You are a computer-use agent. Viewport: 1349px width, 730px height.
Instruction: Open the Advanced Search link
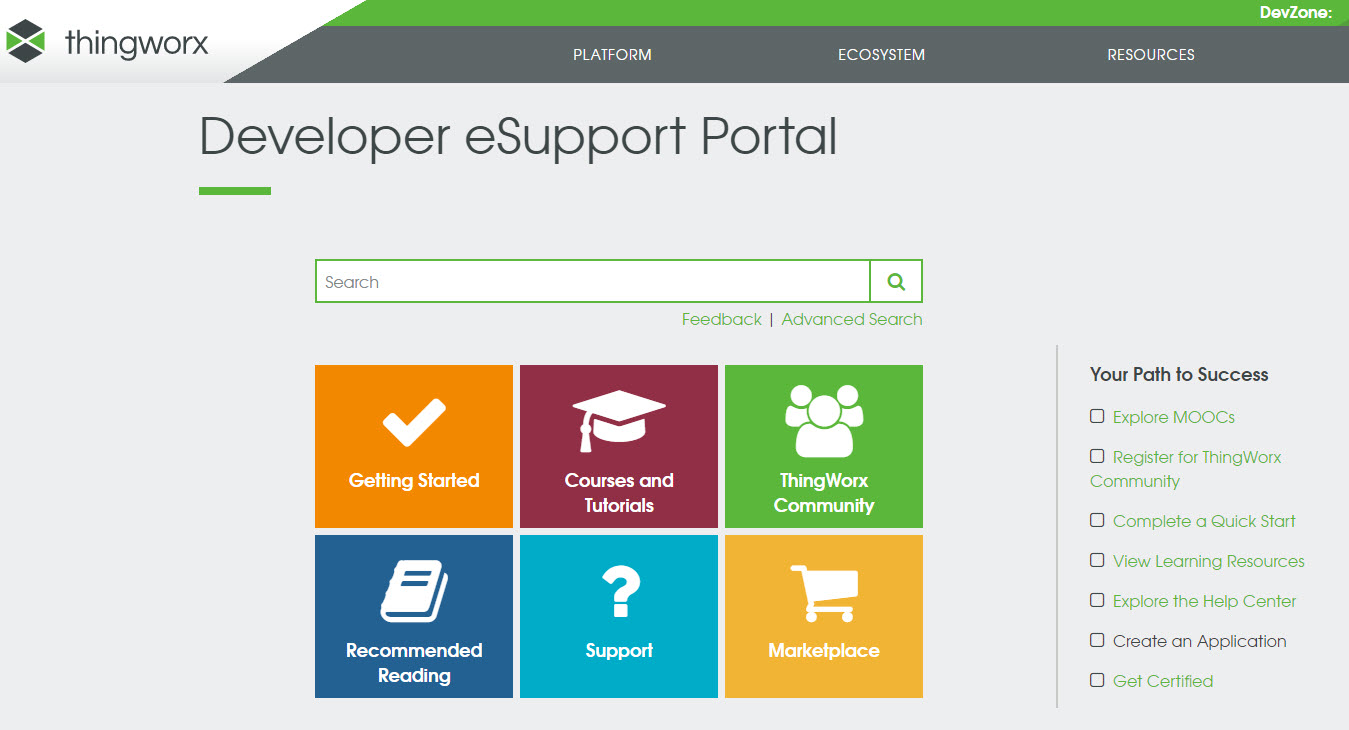point(852,319)
